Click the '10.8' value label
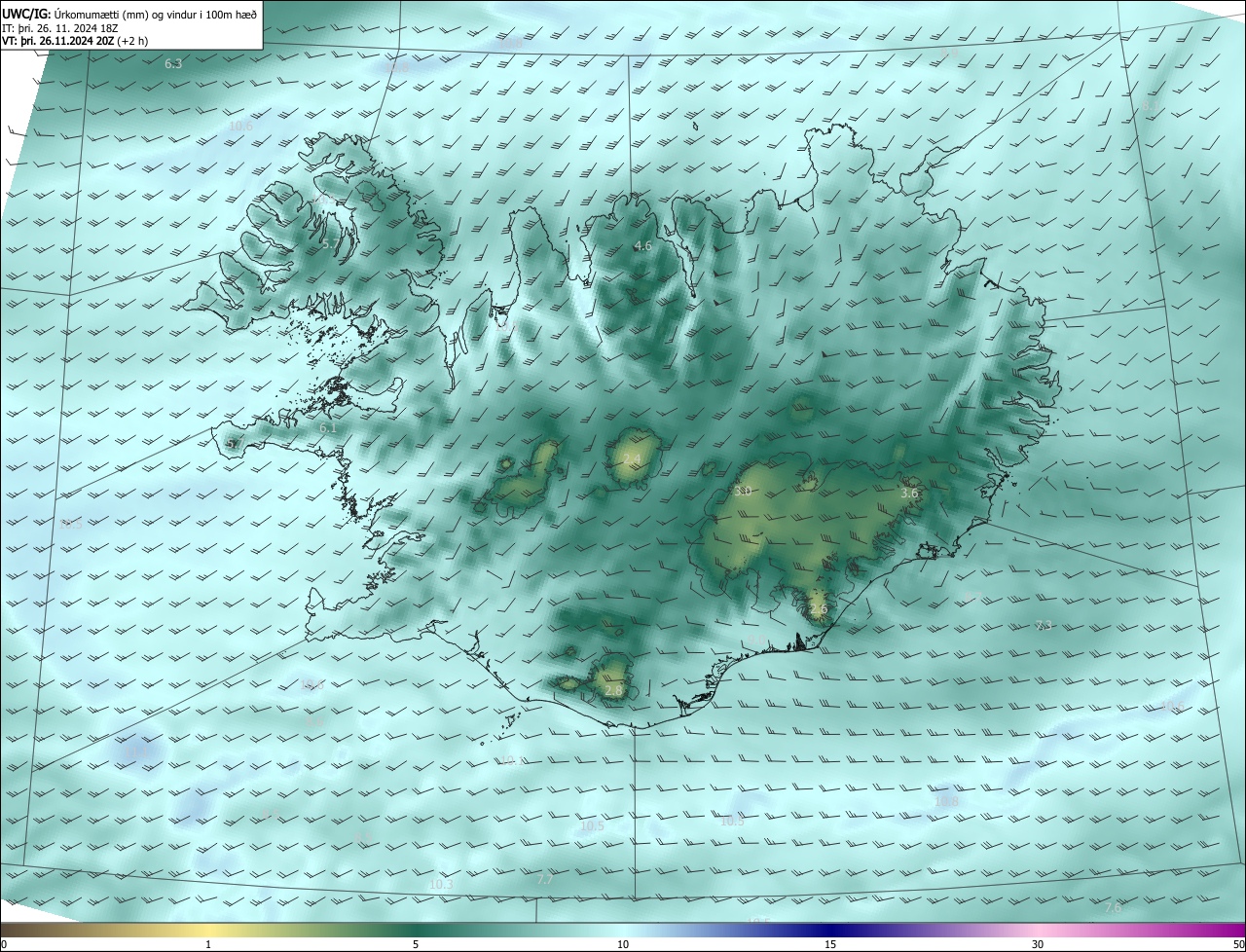The width and height of the screenshot is (1246, 952). tap(946, 802)
